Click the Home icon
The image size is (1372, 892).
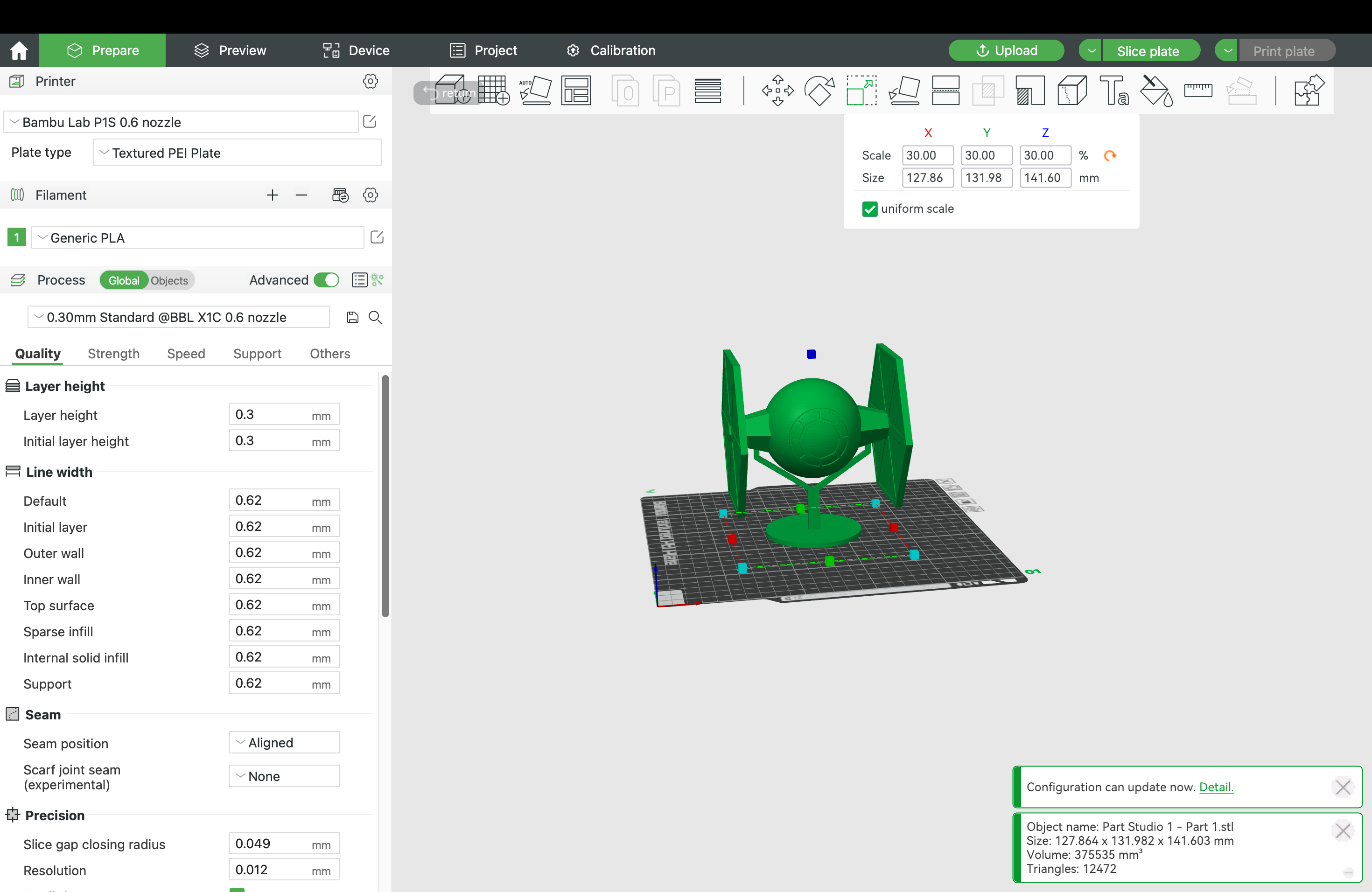(x=19, y=51)
